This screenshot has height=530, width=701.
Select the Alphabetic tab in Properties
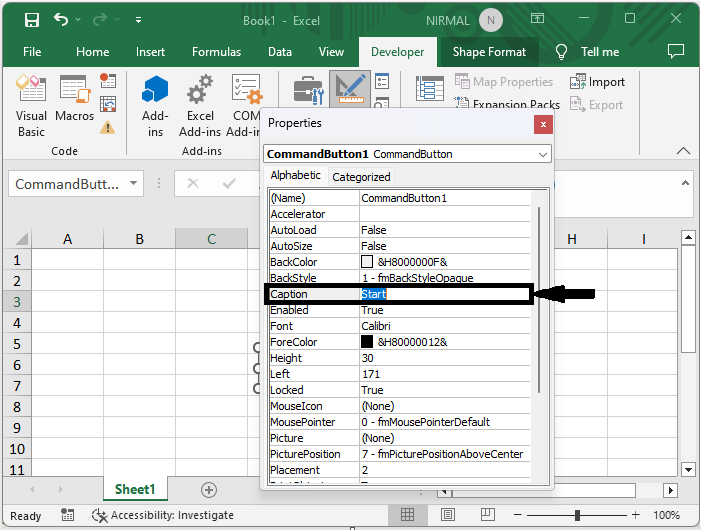pos(296,175)
